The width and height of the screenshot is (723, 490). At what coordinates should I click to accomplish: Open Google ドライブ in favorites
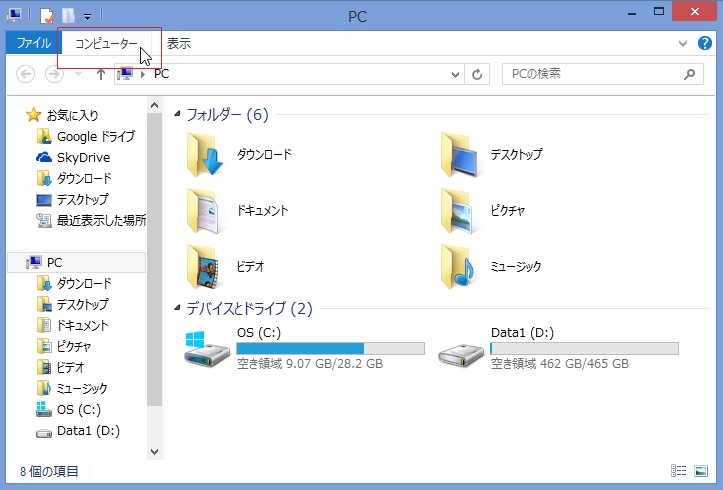(86, 136)
